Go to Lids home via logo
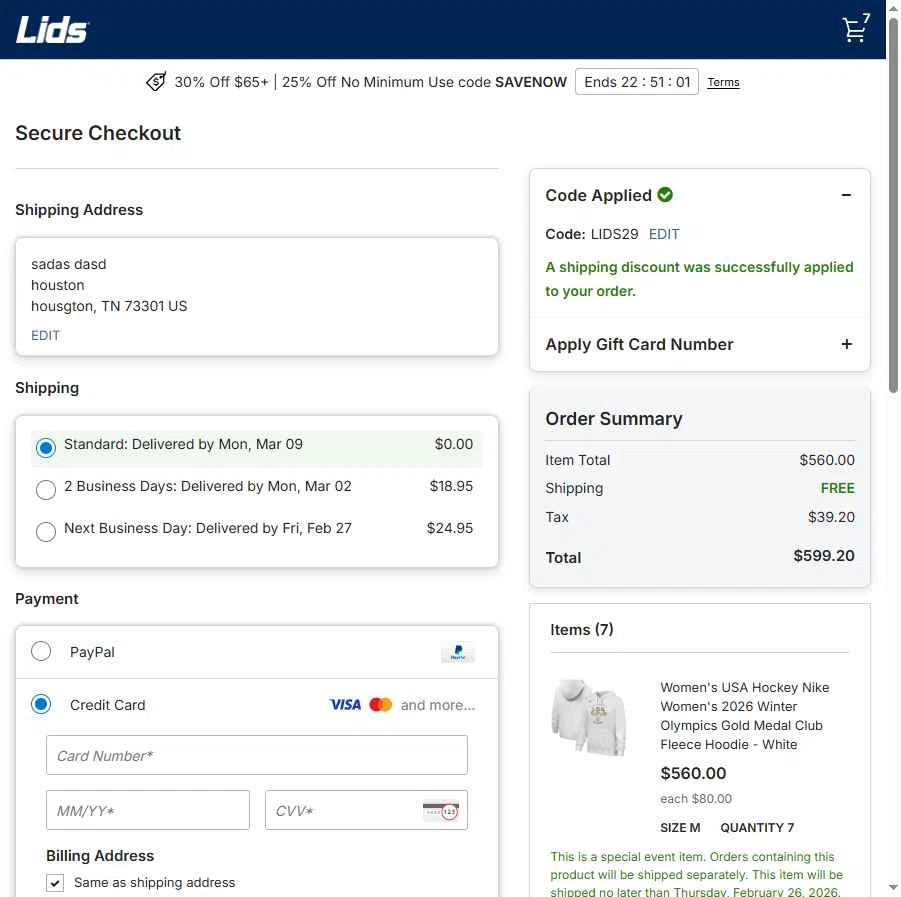Viewport: 901px width, 897px height. tap(52, 29)
